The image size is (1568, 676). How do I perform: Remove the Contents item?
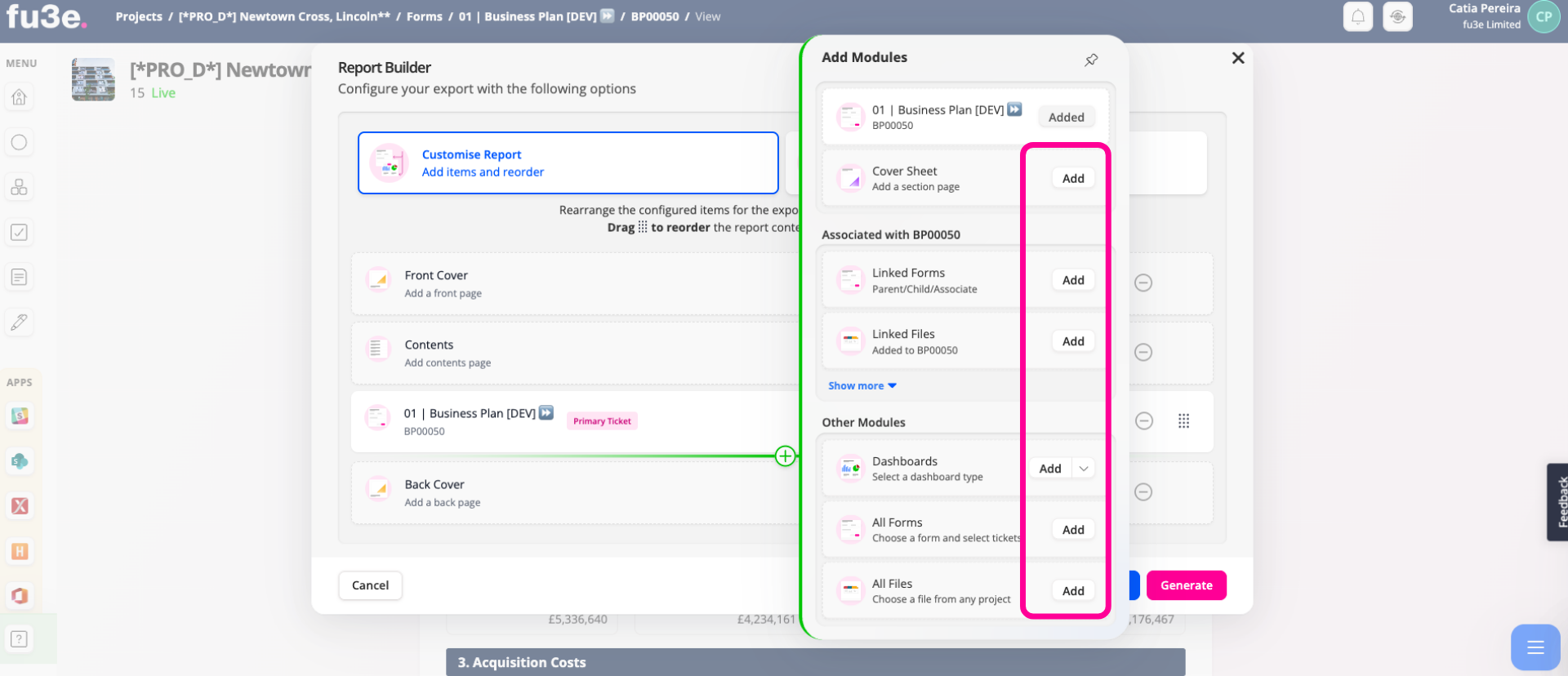(1143, 352)
